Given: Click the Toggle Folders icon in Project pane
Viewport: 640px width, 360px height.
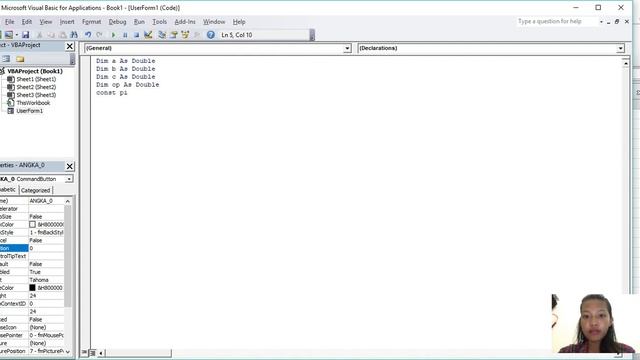Looking at the screenshot, I should (x=20, y=59).
